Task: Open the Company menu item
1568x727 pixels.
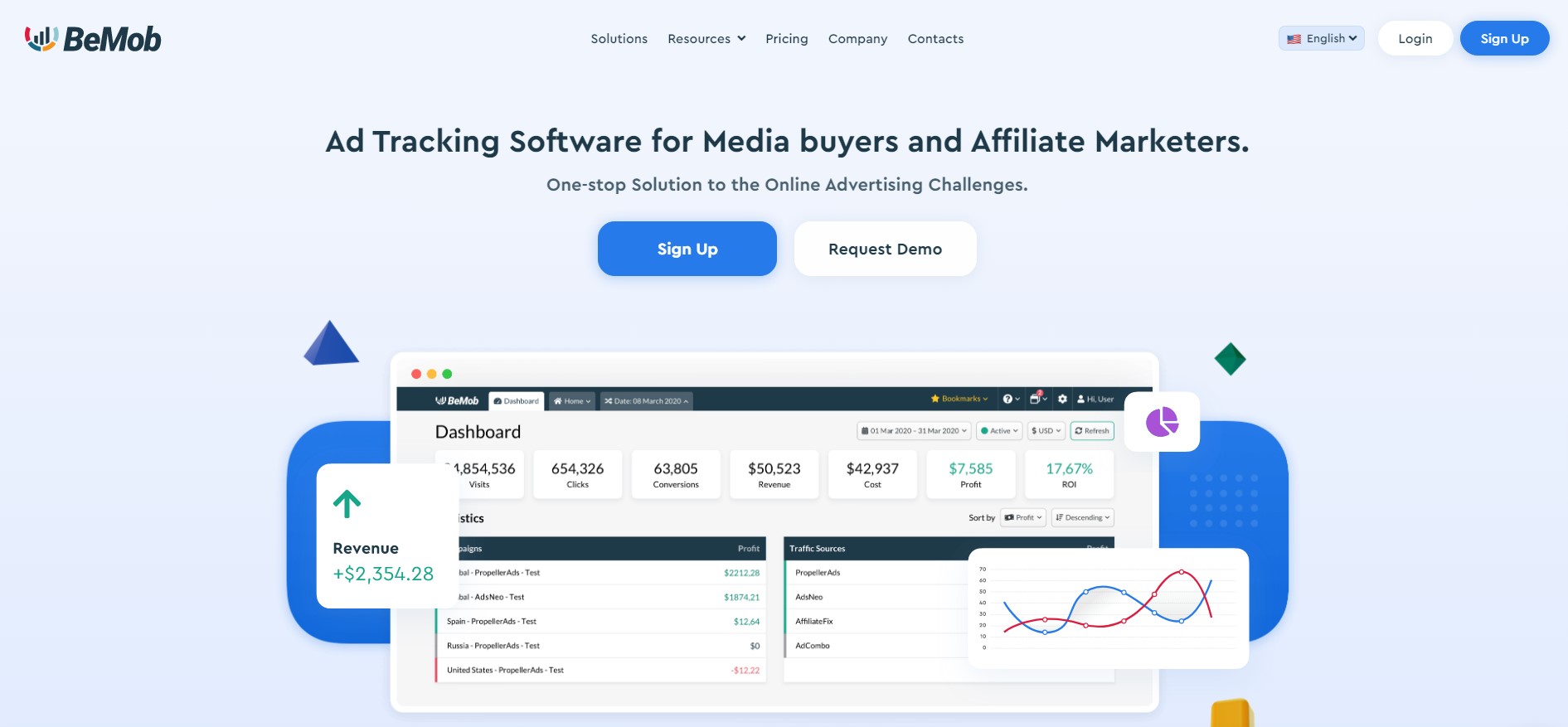Action: tap(857, 39)
